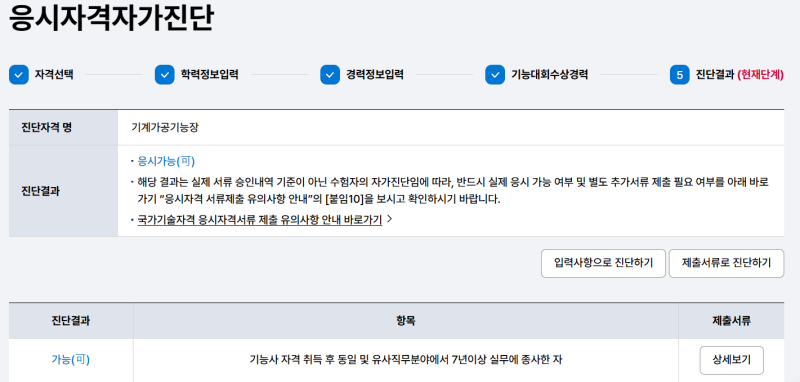This screenshot has height=382, width=800.
Task: Click the 기계가공기능장 qualification name
Action: coord(165,128)
